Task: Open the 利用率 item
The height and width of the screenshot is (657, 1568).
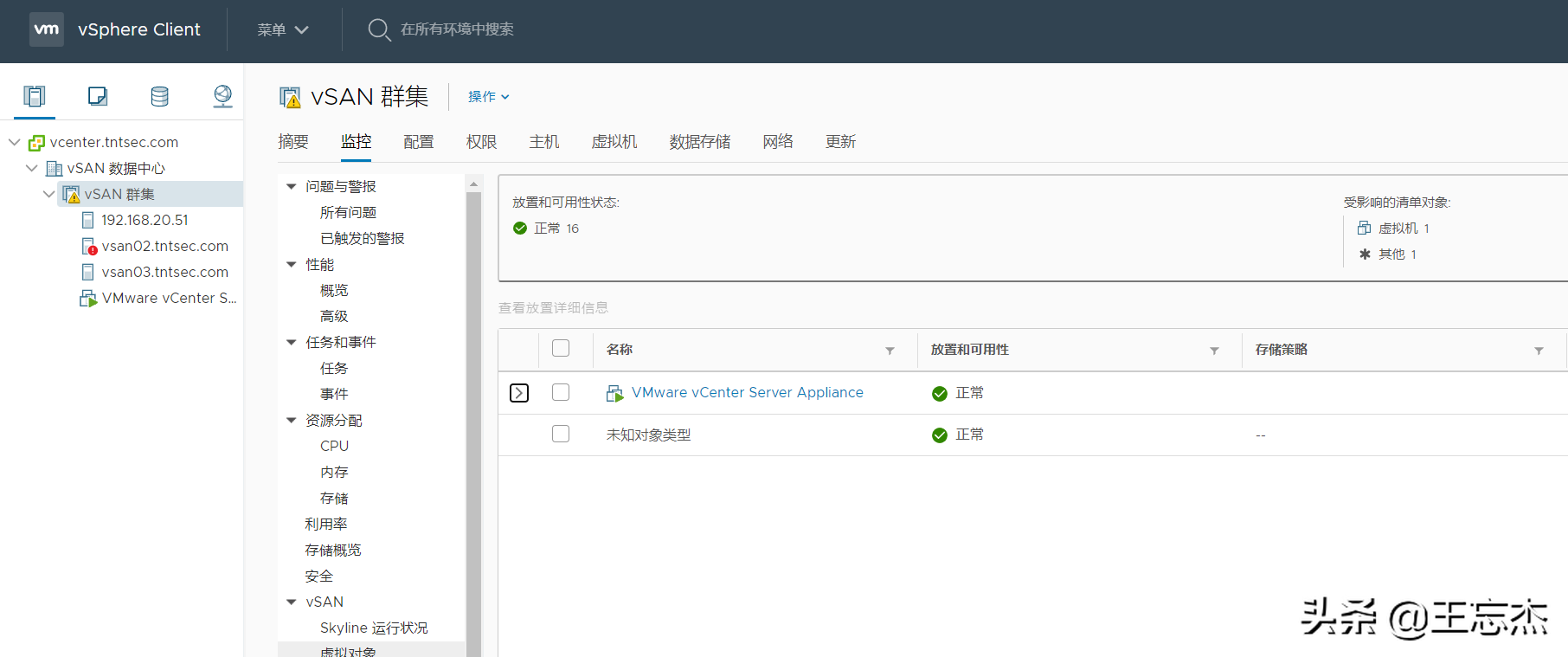Action: [x=326, y=525]
